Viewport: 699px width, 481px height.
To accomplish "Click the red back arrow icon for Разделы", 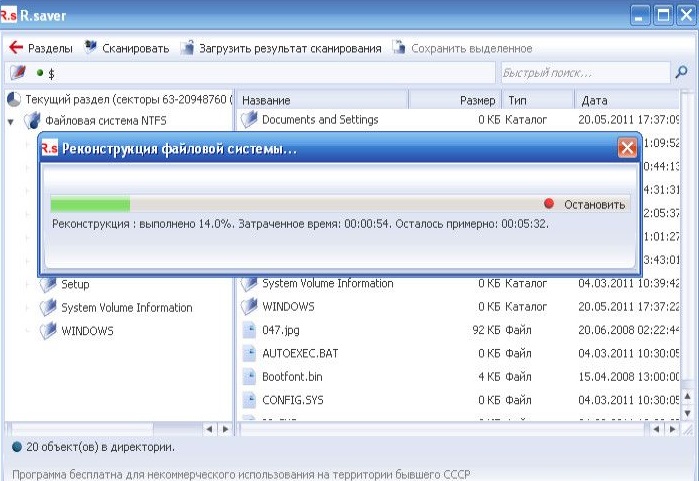I will [x=16, y=47].
